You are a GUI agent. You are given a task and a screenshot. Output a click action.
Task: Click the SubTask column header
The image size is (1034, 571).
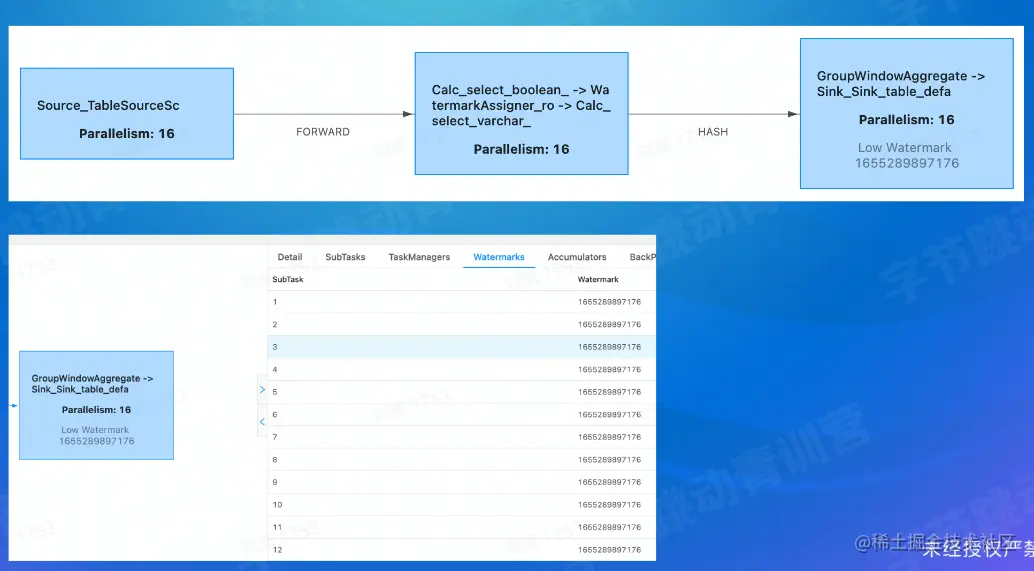pos(288,280)
